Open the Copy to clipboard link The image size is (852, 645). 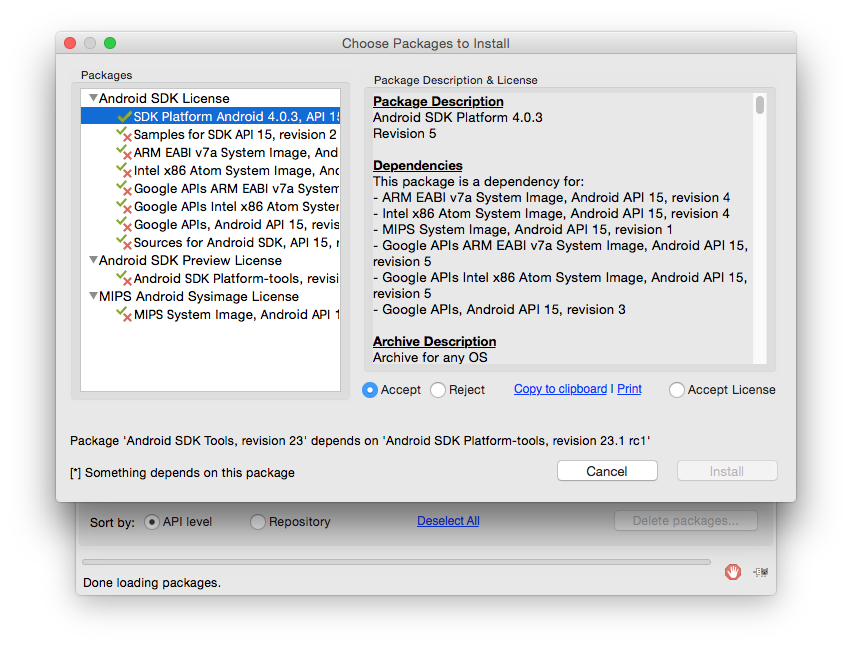(x=560, y=389)
